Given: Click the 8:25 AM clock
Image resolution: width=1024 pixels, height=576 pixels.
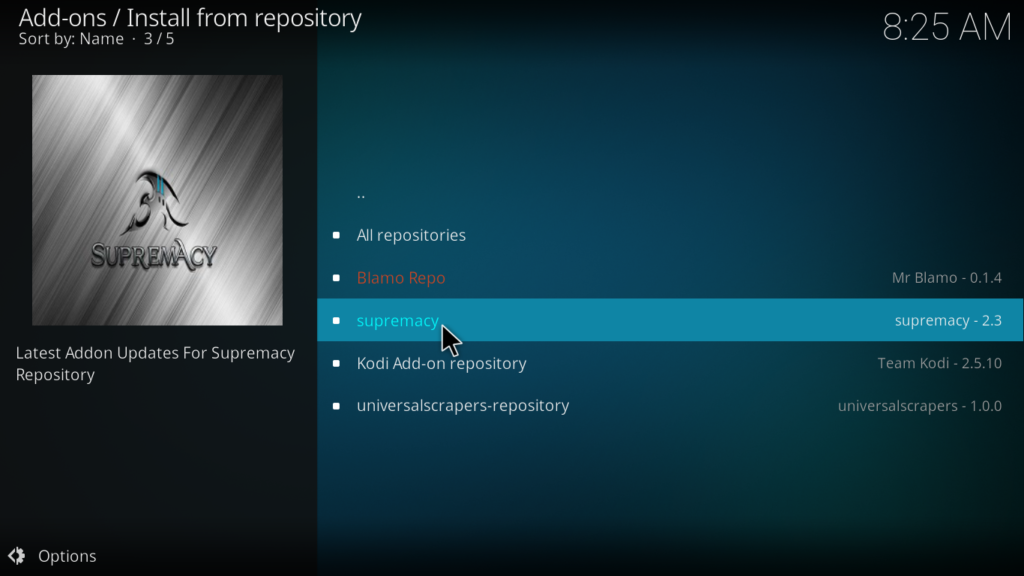Looking at the screenshot, I should click(x=946, y=27).
